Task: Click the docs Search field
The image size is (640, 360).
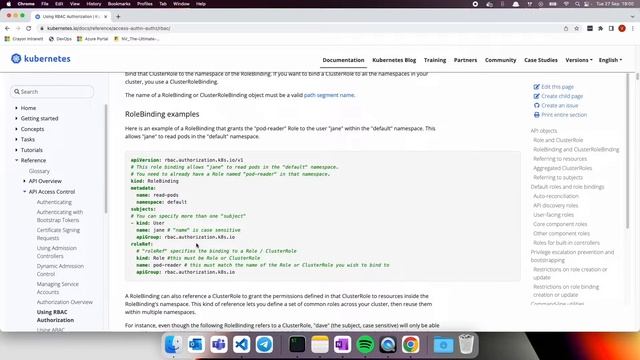Action: point(52,92)
